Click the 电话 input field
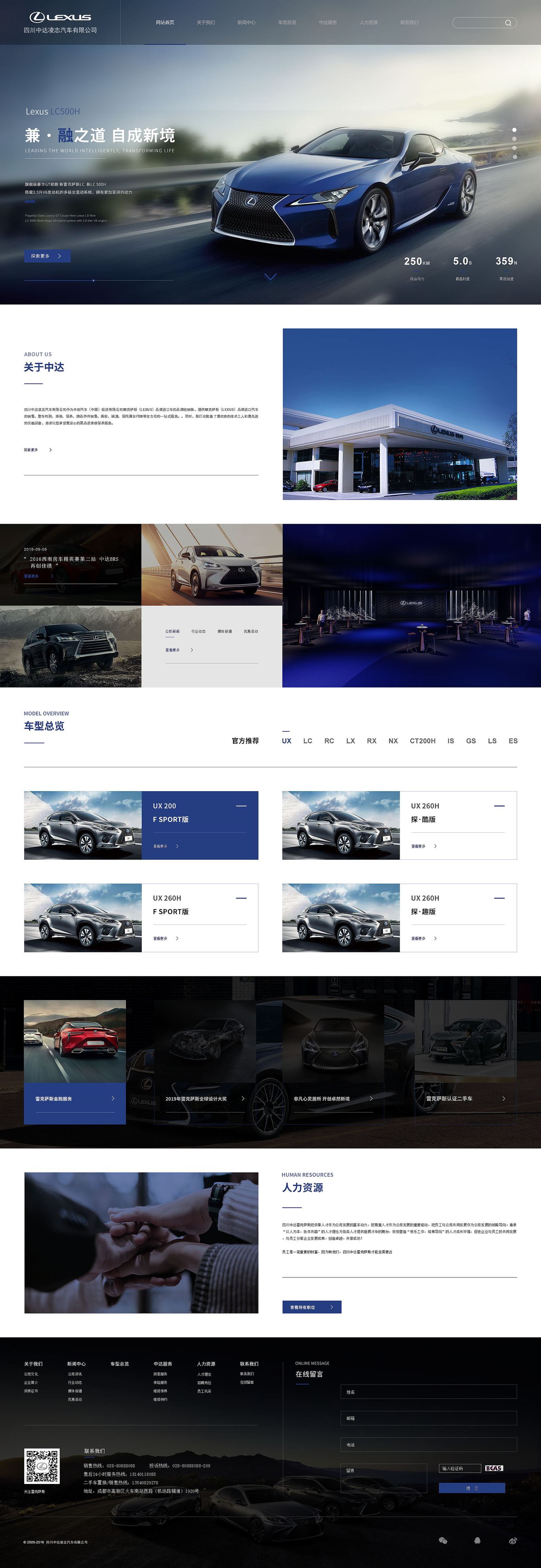Screen dimensions: 541x1568 tap(429, 1444)
